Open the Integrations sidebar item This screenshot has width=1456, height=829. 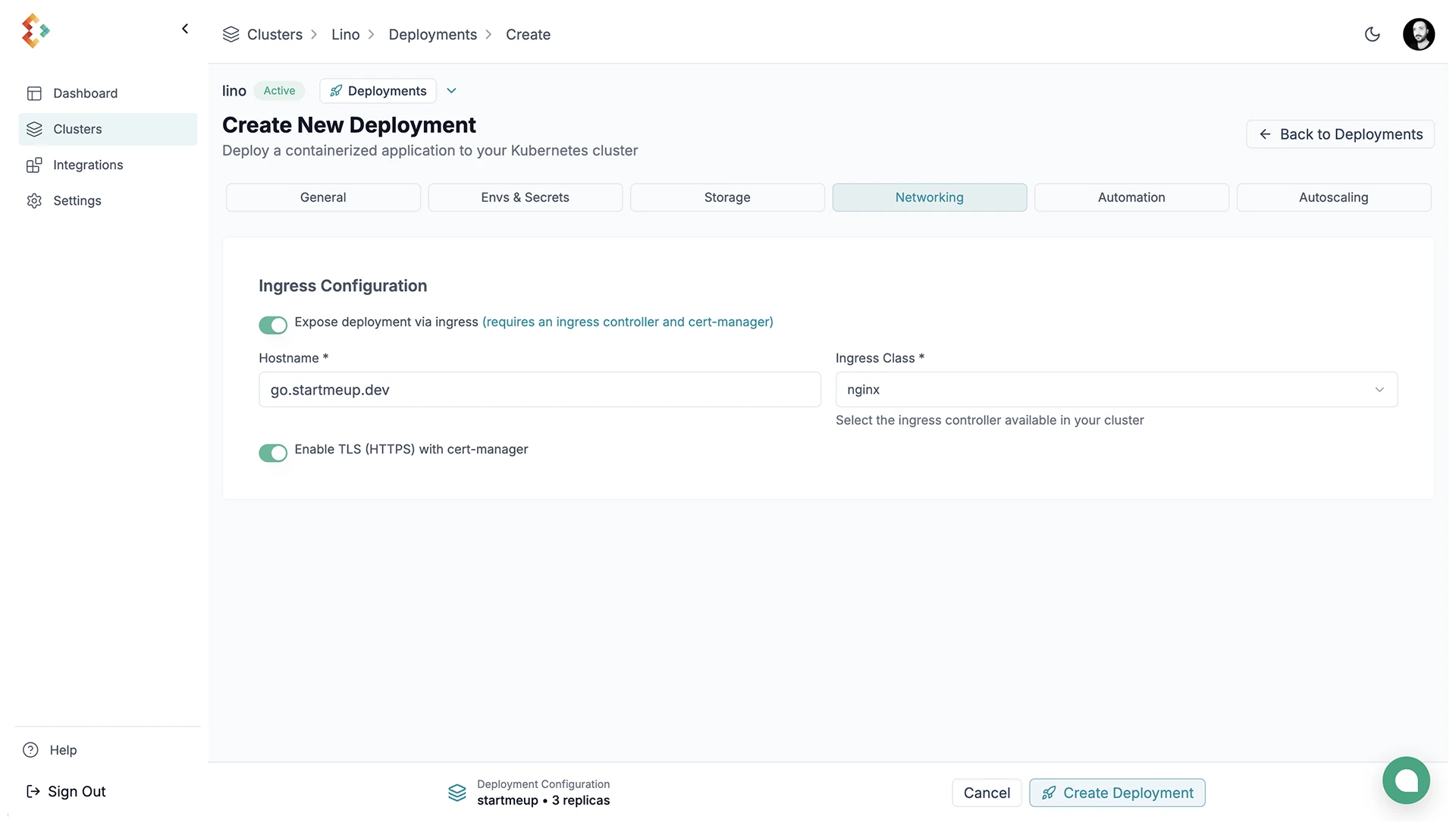88,165
